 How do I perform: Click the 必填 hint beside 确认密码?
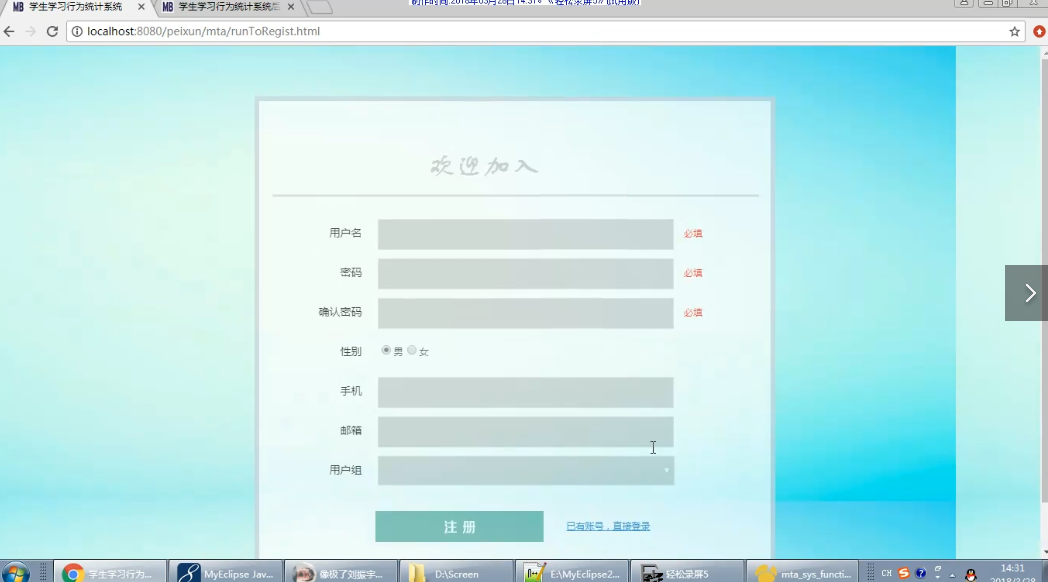pyautogui.click(x=693, y=313)
